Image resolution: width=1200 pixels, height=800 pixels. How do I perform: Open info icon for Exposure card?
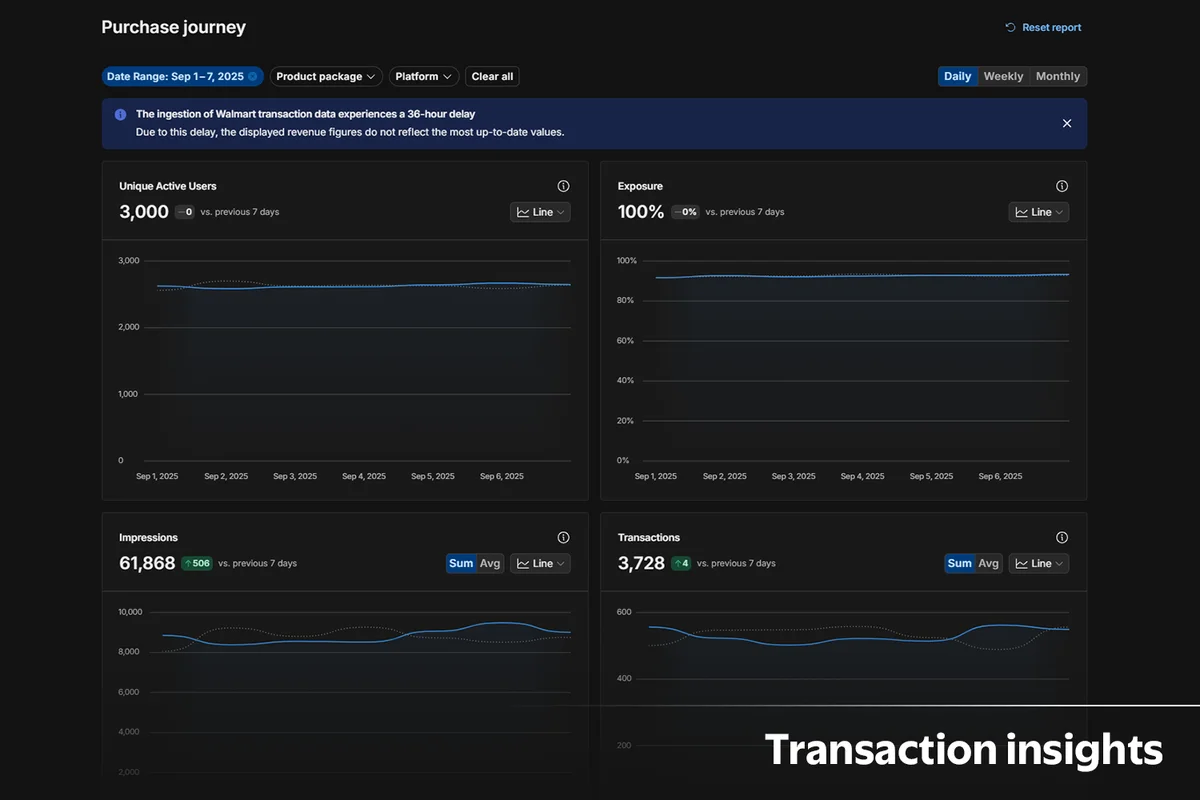1062,186
